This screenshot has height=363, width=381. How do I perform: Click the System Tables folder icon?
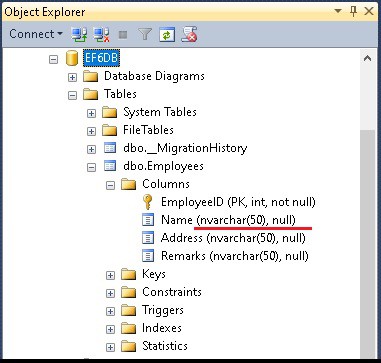pyautogui.click(x=109, y=112)
